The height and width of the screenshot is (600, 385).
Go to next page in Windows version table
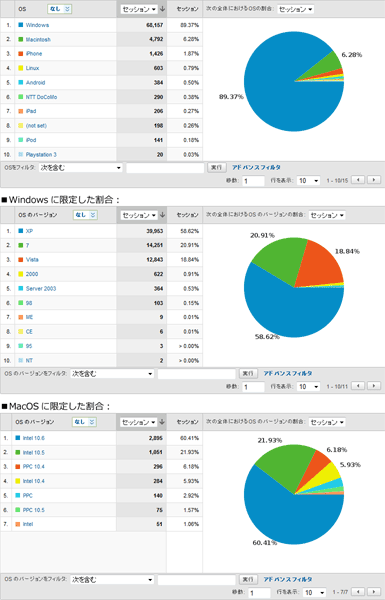tap(374, 386)
